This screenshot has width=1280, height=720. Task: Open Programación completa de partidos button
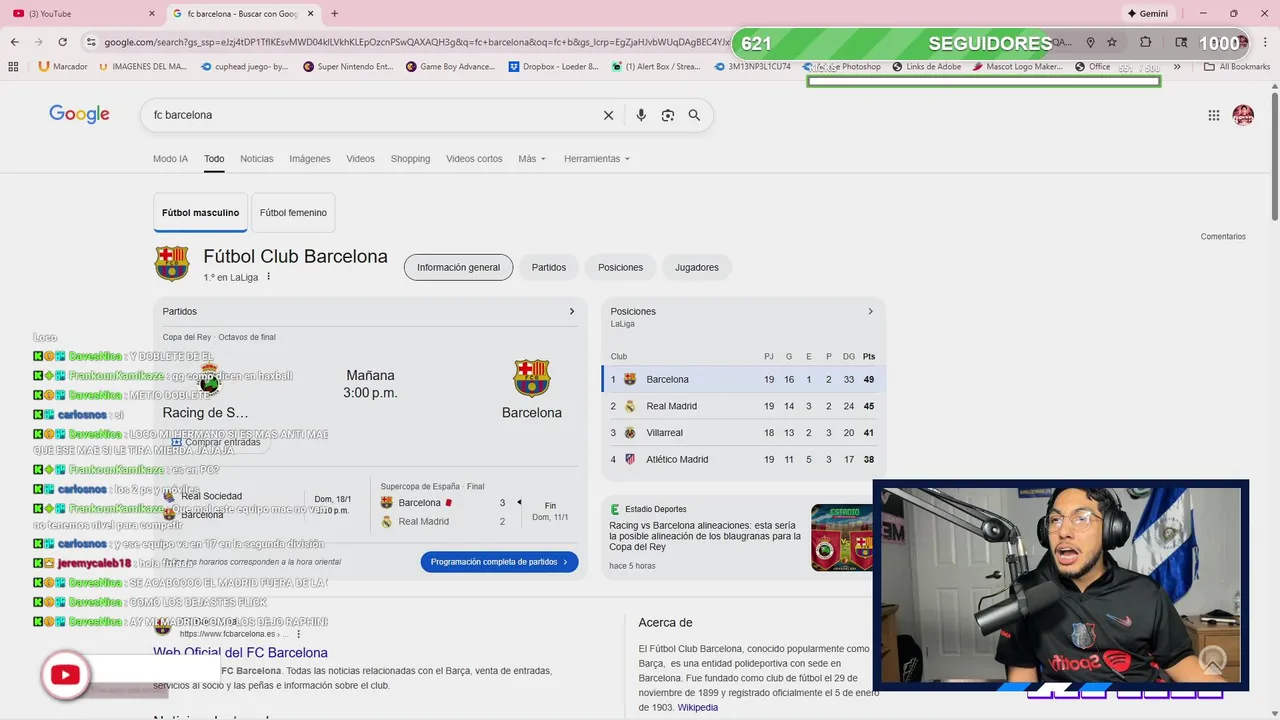499,562
